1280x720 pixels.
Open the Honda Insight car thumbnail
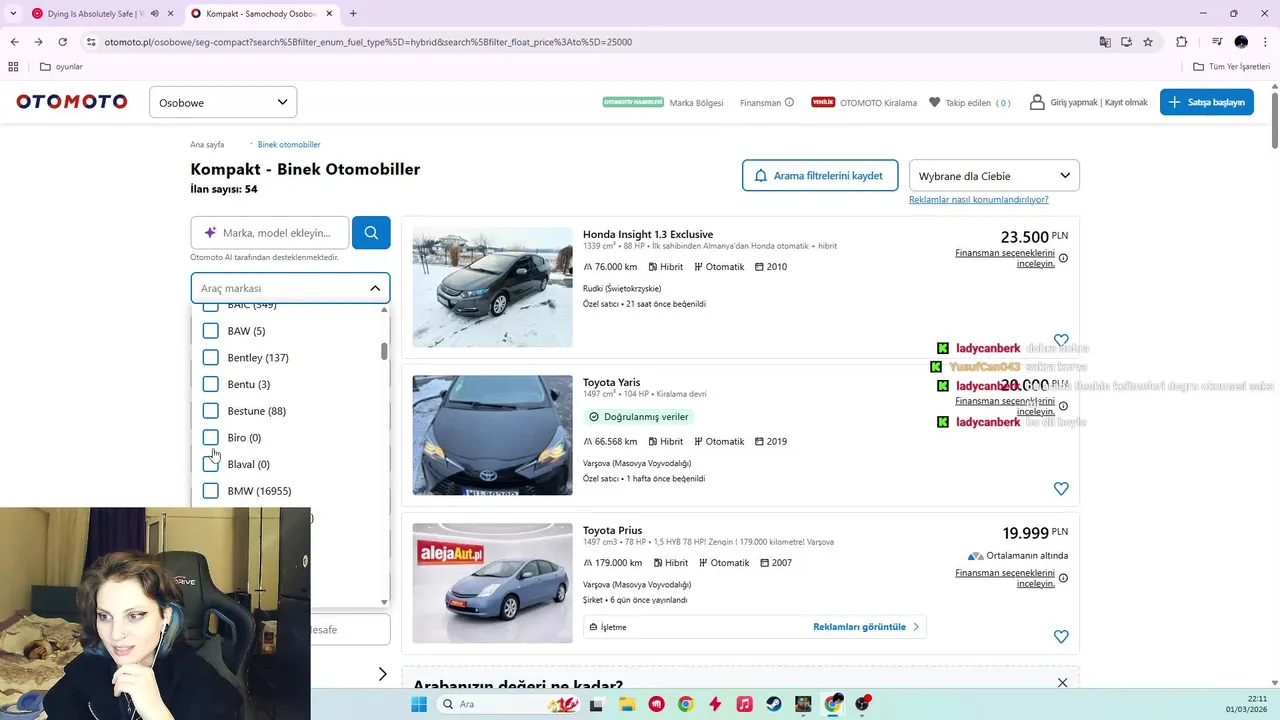[492, 287]
